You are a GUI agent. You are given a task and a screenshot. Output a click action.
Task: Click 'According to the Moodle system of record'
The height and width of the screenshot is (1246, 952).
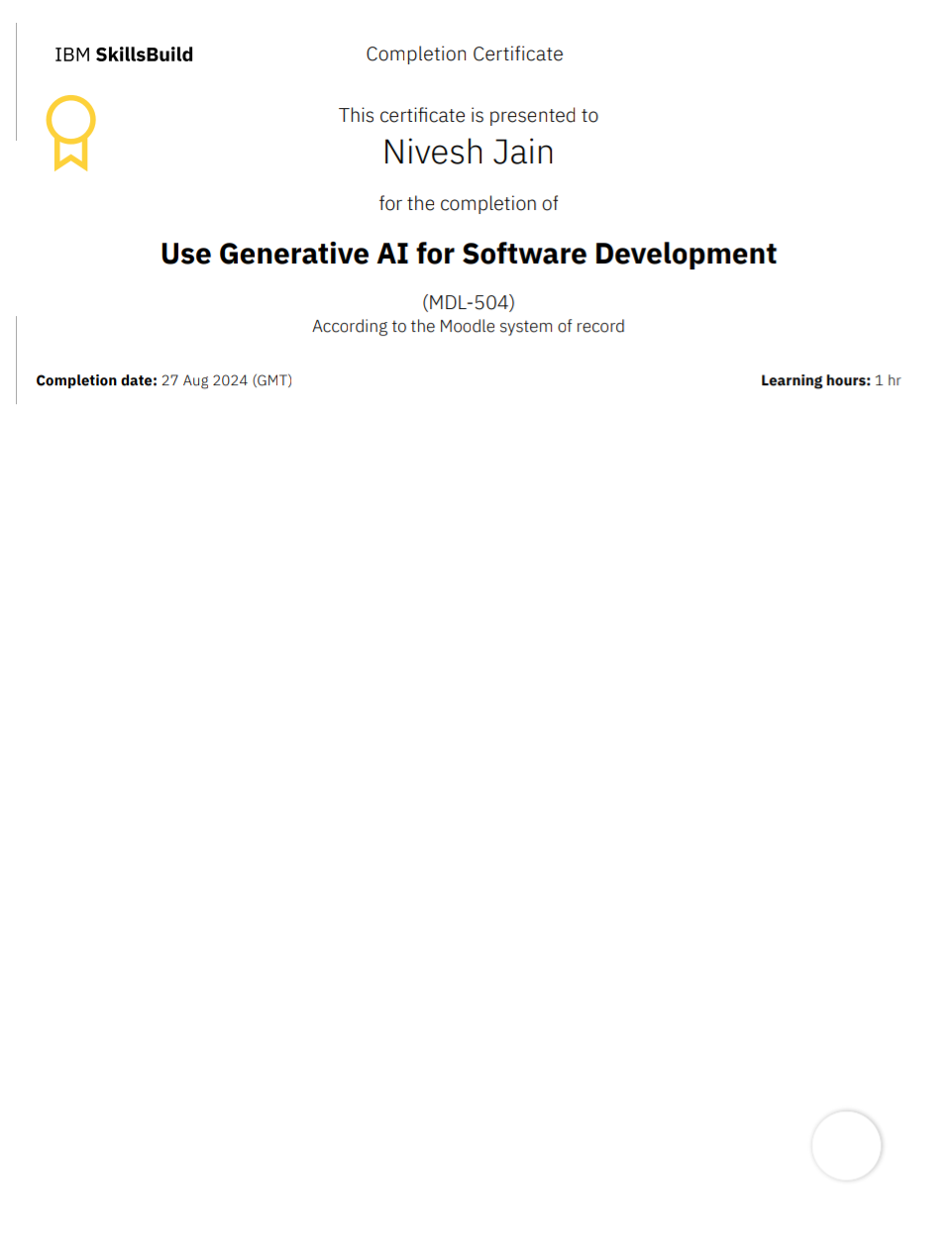[468, 327]
